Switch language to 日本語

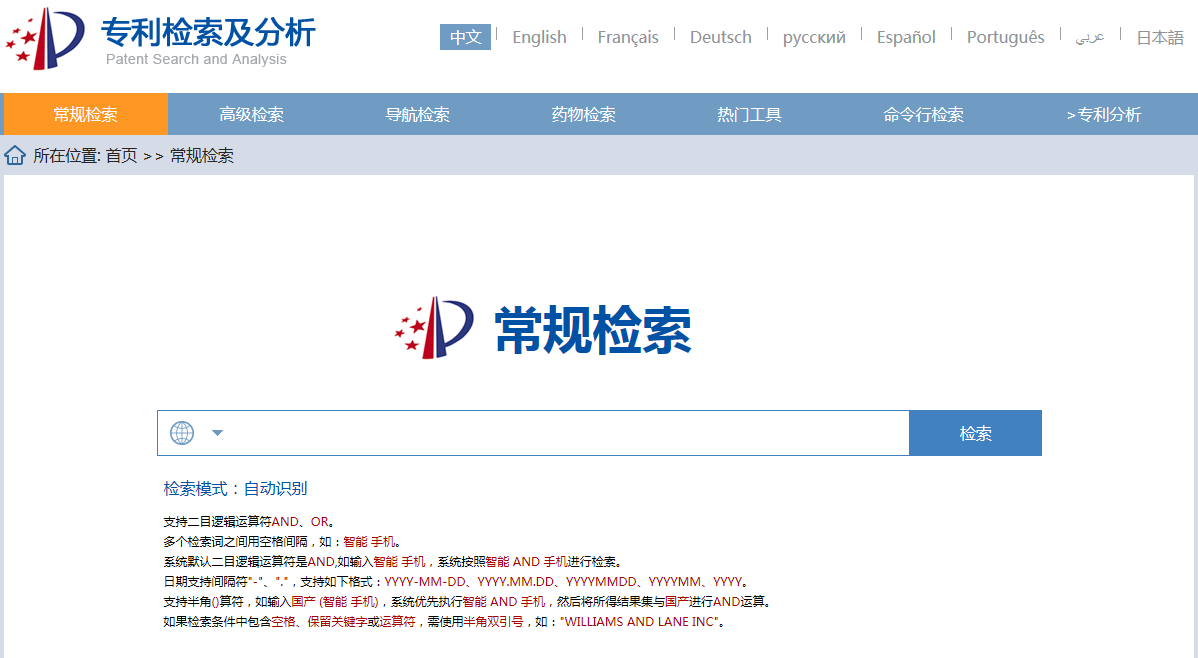[x=1160, y=37]
